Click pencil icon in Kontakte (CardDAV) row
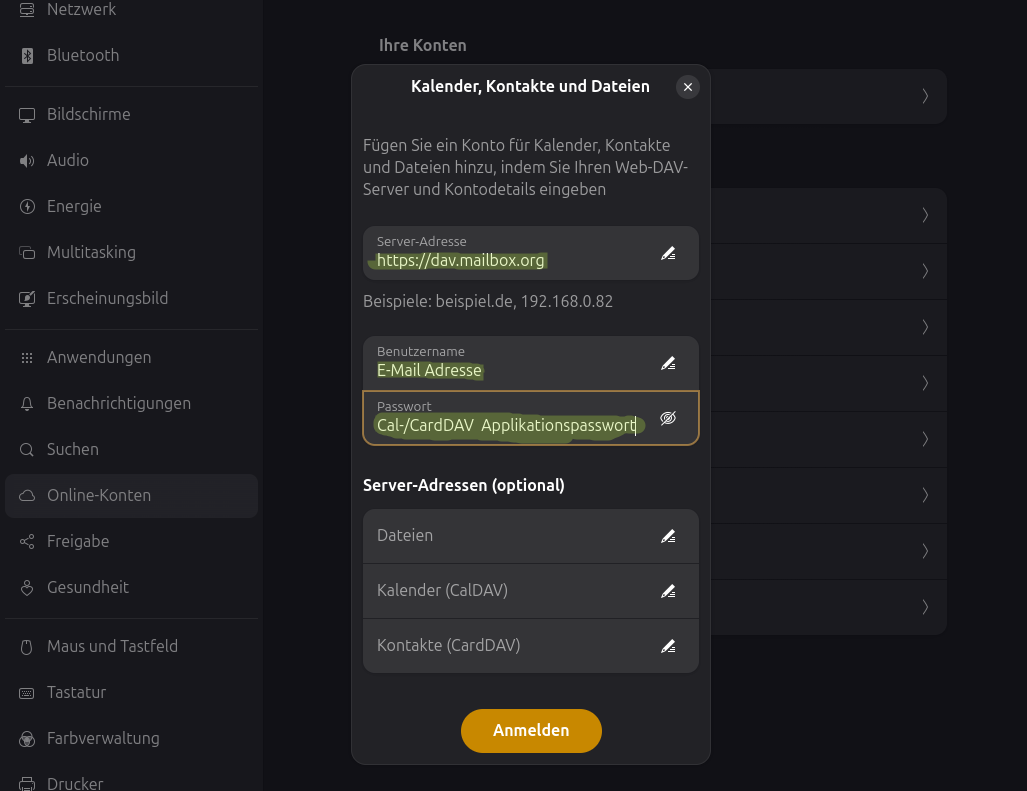Image resolution: width=1027 pixels, height=791 pixels. (668, 646)
